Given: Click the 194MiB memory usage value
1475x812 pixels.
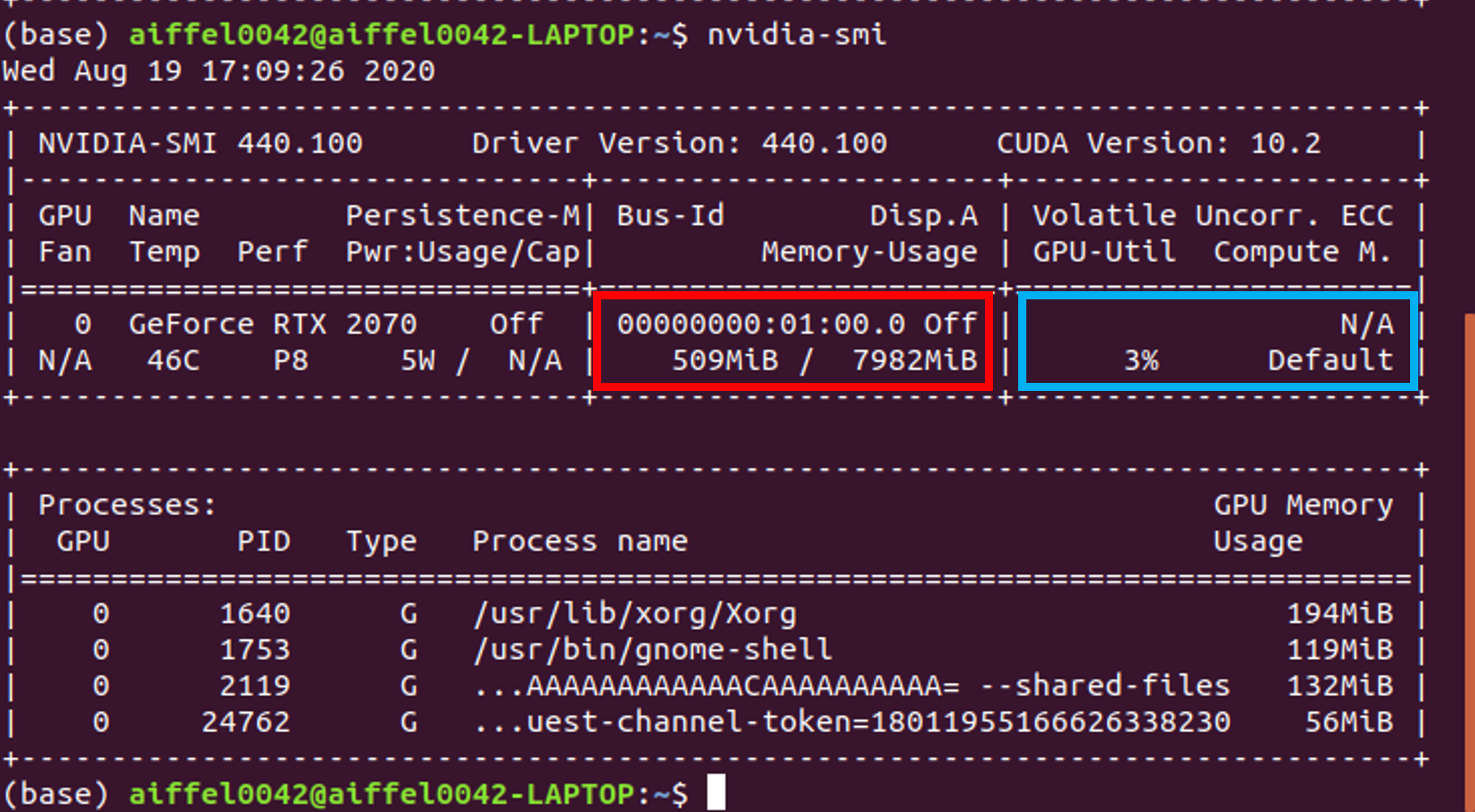Looking at the screenshot, I should click(1340, 613).
